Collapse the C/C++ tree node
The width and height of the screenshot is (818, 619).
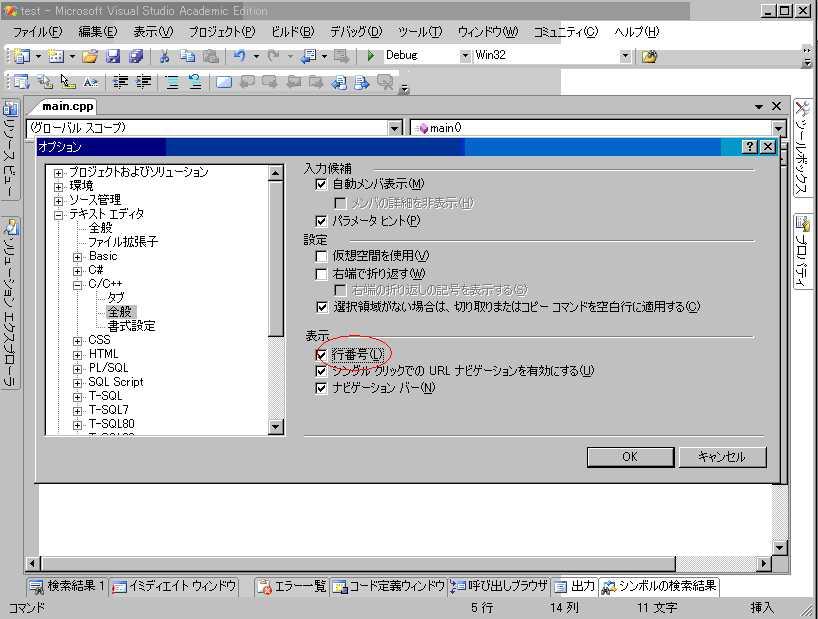point(78,284)
